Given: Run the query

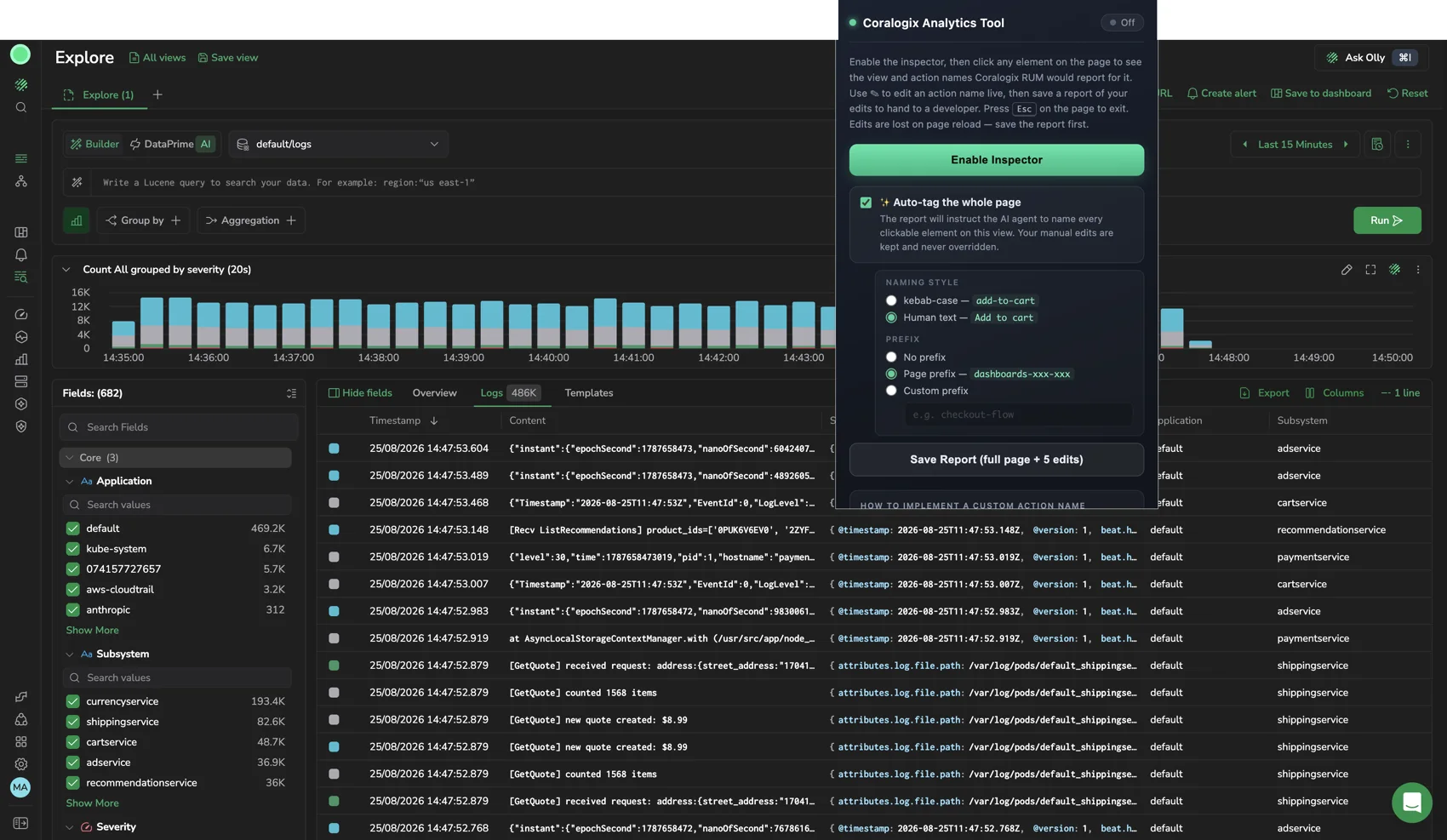Looking at the screenshot, I should click(1387, 220).
